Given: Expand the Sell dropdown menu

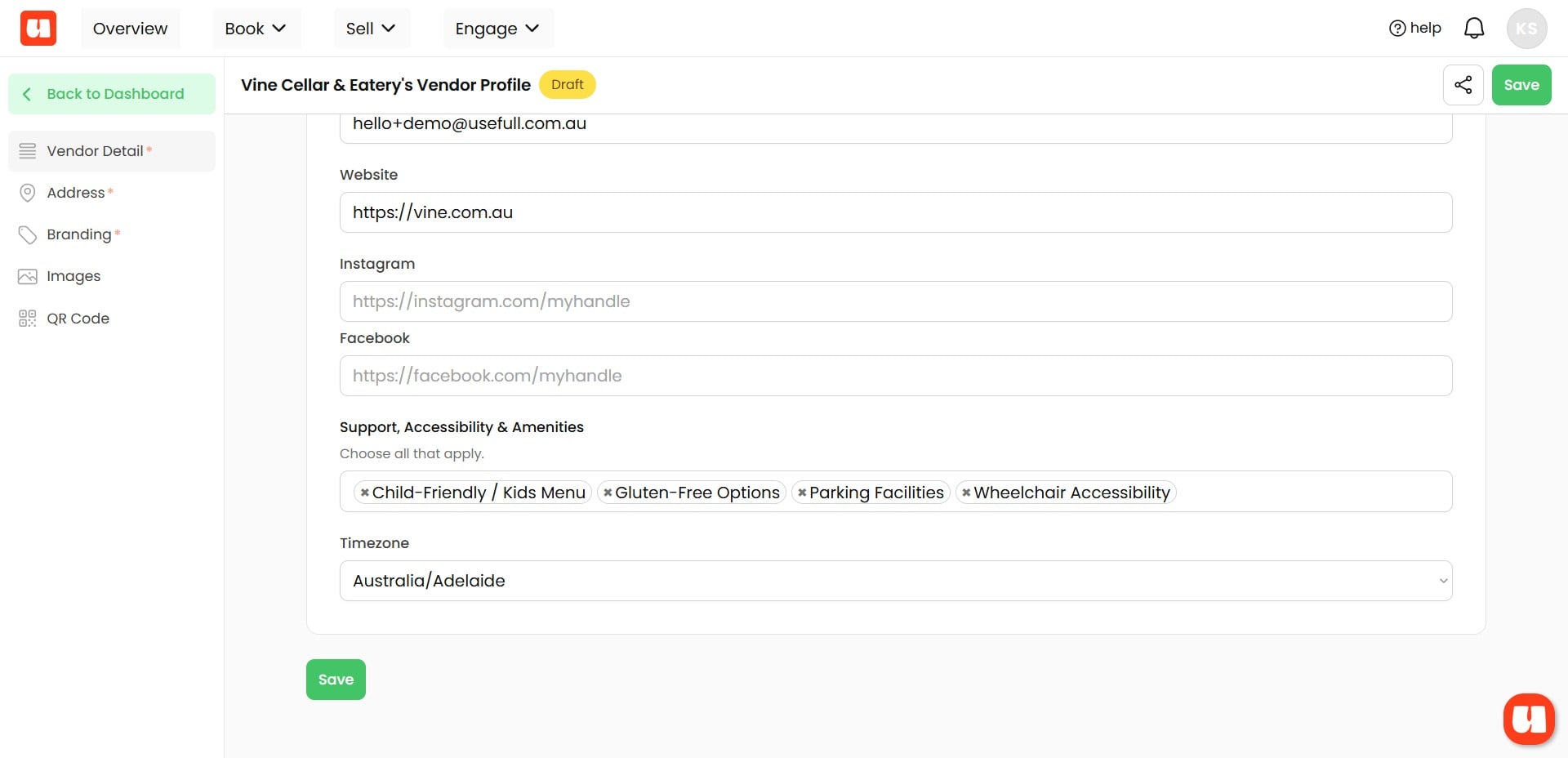Looking at the screenshot, I should coord(371,29).
